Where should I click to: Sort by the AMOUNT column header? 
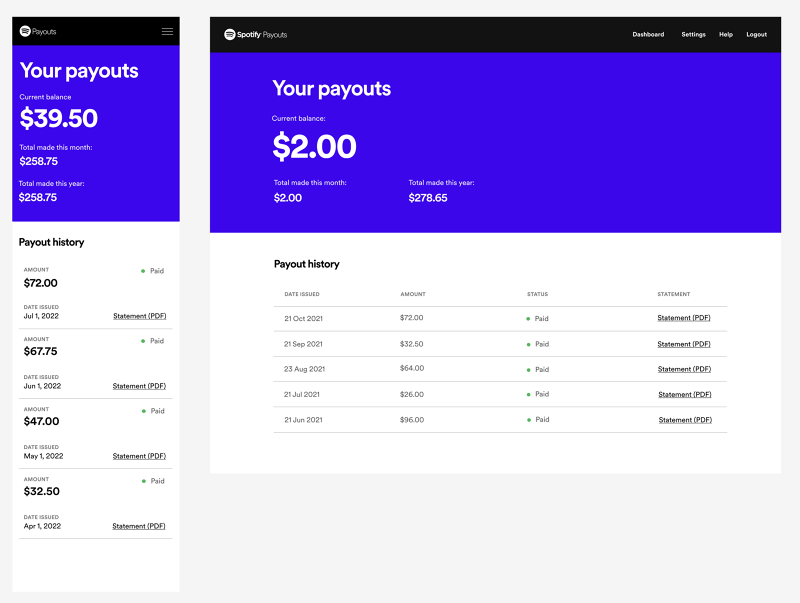pyautogui.click(x=413, y=294)
